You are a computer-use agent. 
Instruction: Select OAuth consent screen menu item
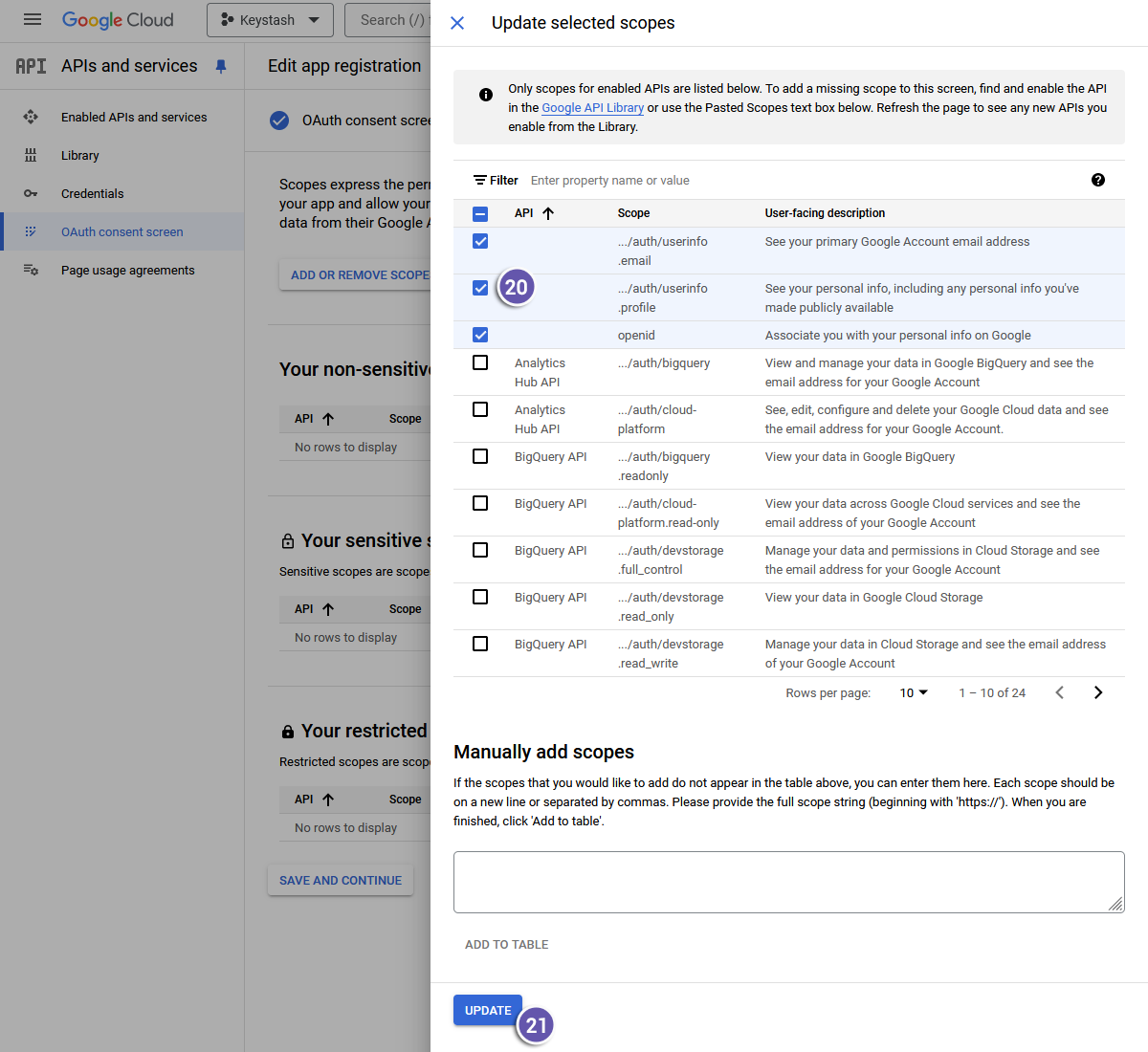click(x=122, y=231)
